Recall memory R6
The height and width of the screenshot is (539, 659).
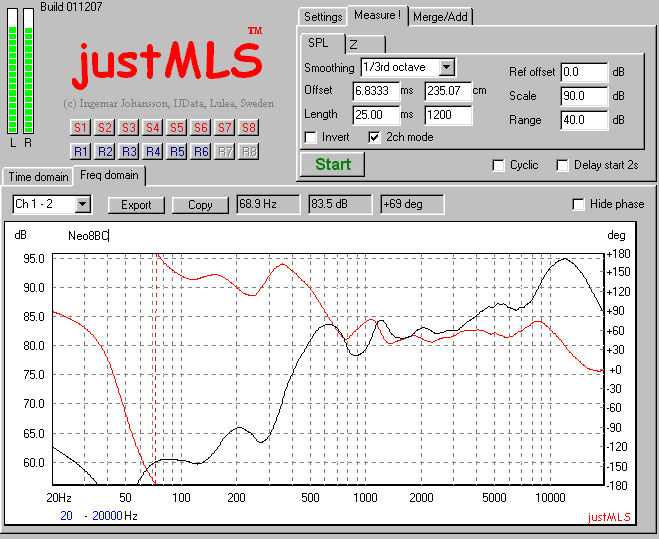[x=200, y=151]
